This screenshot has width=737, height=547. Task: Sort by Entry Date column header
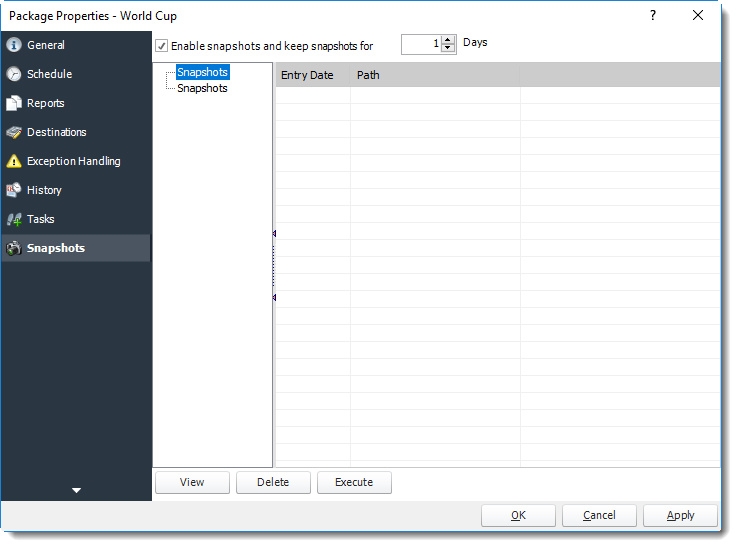coord(313,75)
